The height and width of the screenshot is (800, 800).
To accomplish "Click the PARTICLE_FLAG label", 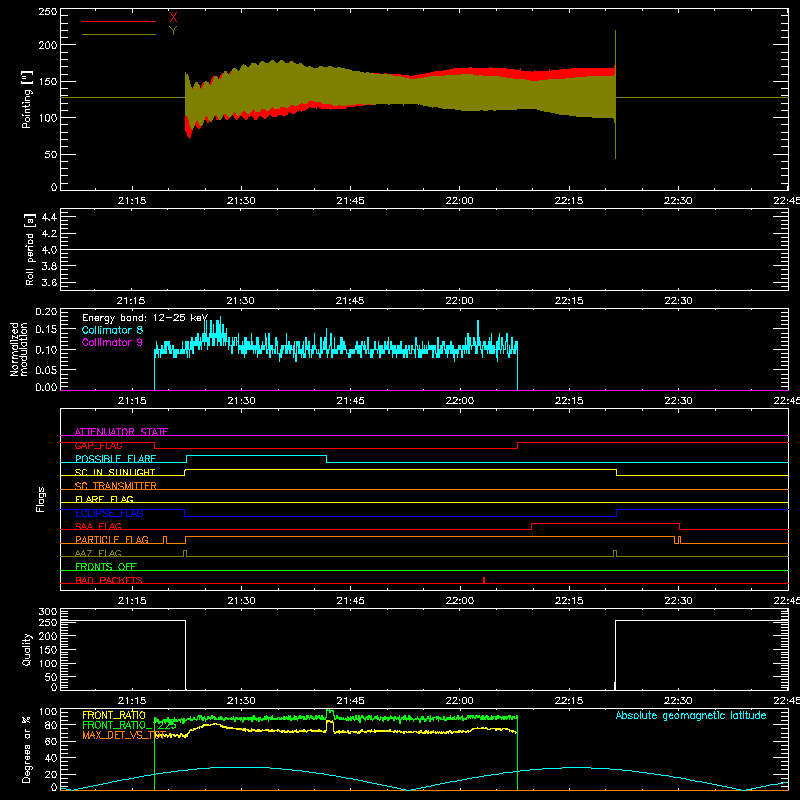I will 112,539.
